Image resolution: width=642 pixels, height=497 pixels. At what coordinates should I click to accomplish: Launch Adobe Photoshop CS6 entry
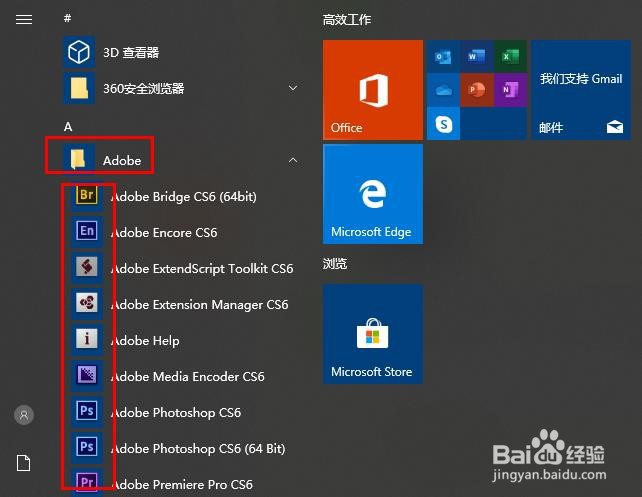[x=176, y=413]
